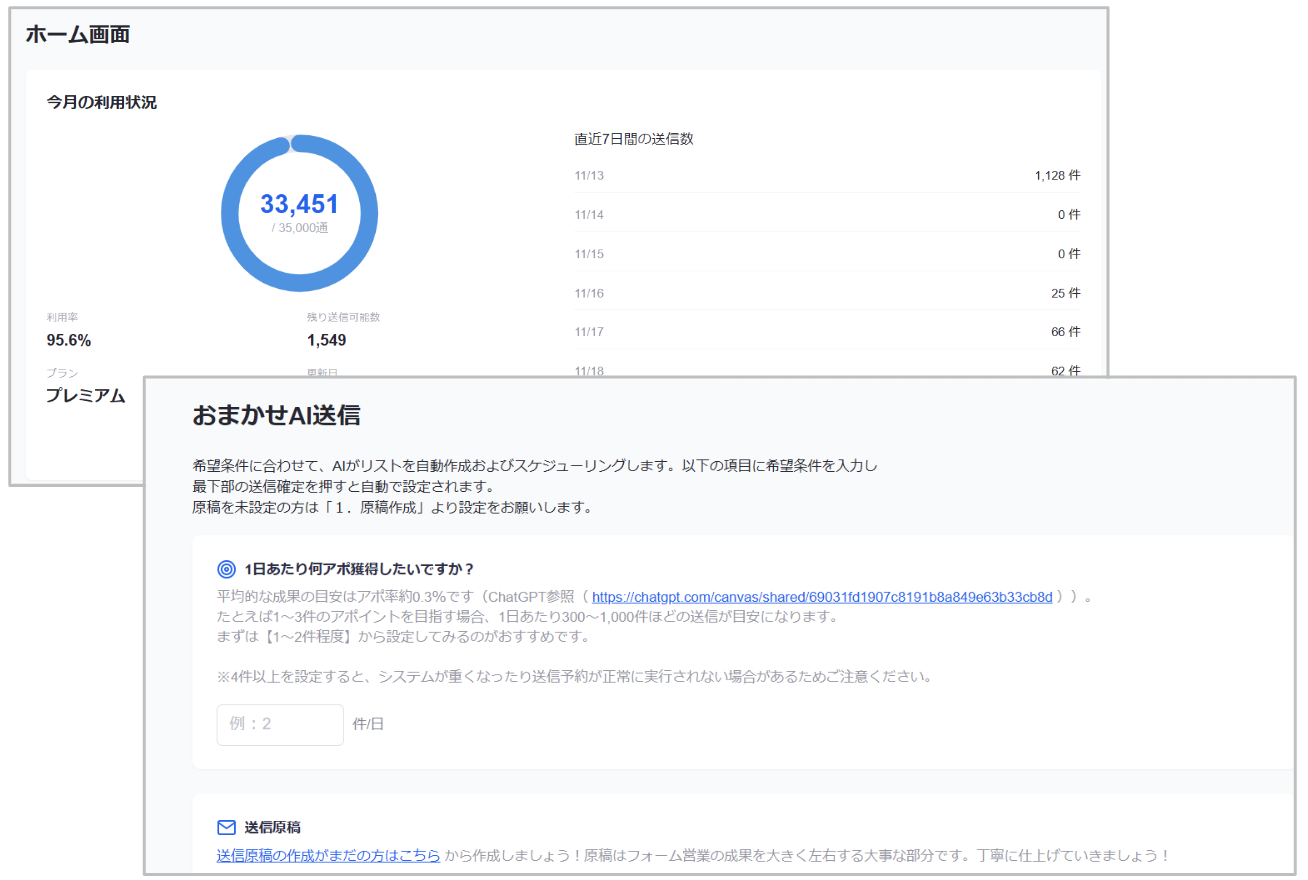Click the envelope icon beside 送信原稿
Screen dimensions: 1308x880
pyautogui.click(x=226, y=828)
